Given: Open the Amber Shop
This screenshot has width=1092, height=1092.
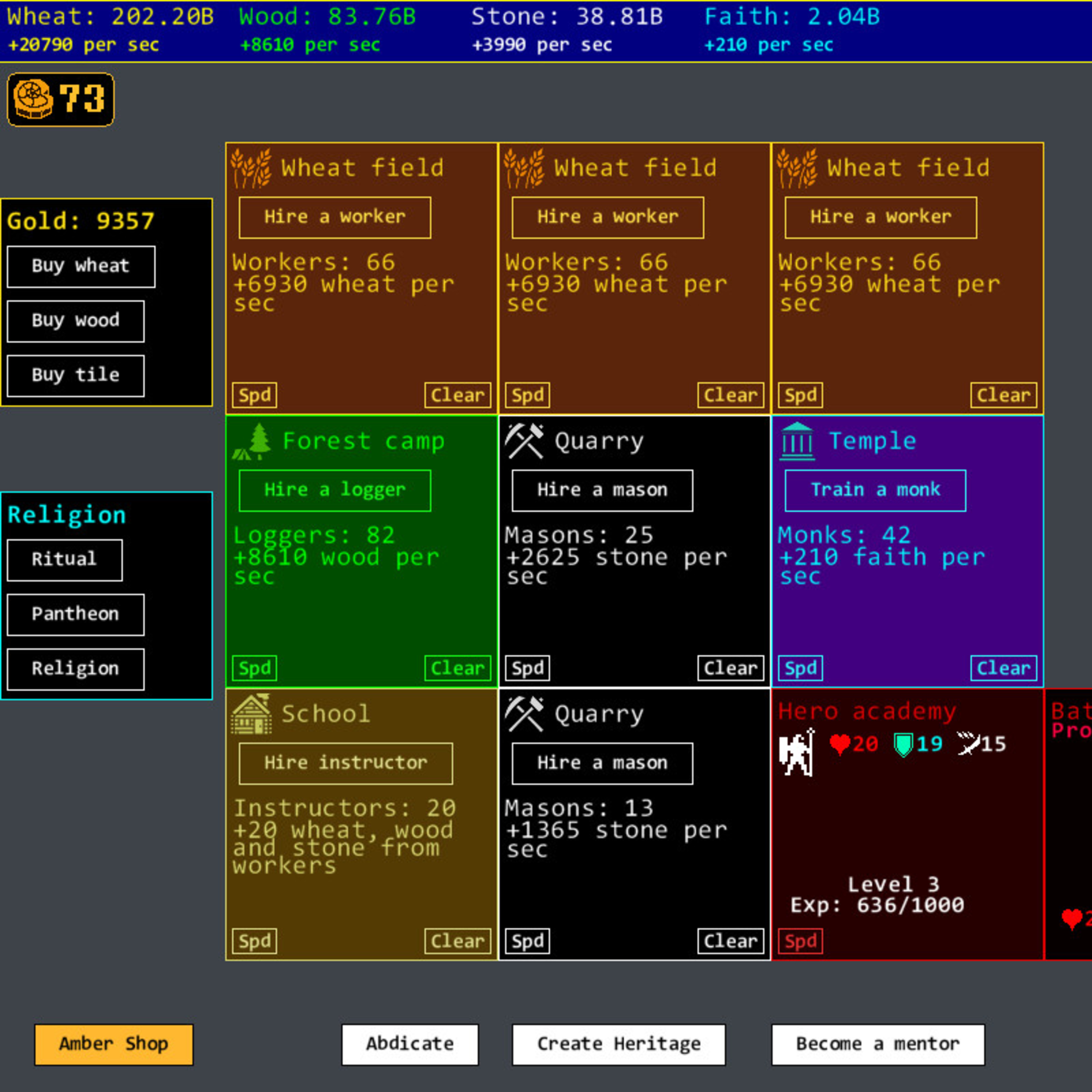Looking at the screenshot, I should pos(114,1044).
